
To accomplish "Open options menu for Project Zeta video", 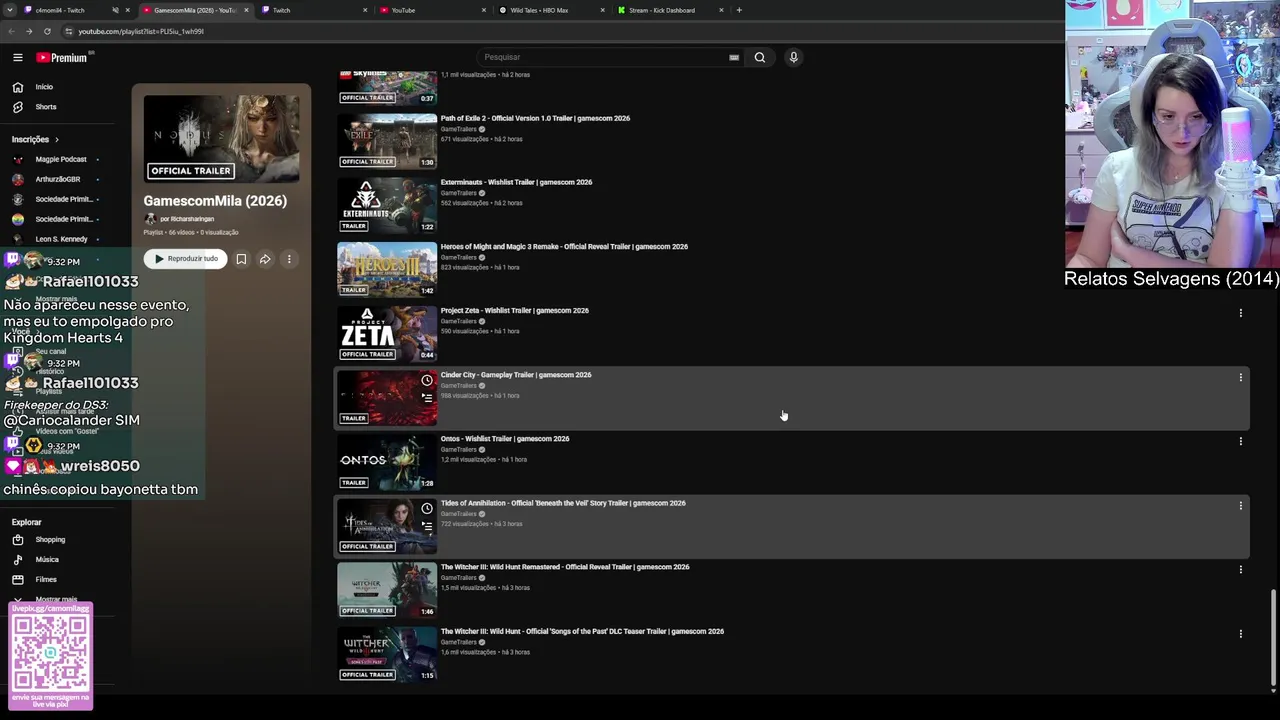I will coord(1241,313).
